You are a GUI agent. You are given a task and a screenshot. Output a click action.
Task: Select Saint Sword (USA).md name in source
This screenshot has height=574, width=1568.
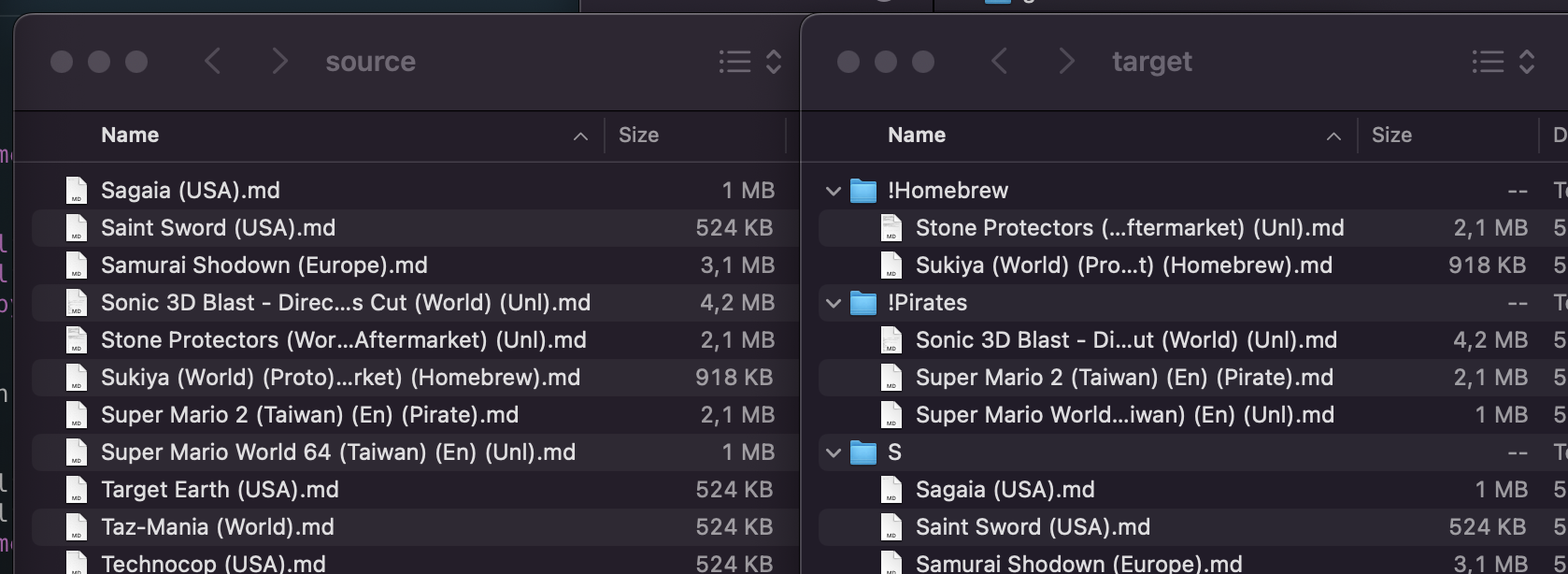tap(218, 228)
